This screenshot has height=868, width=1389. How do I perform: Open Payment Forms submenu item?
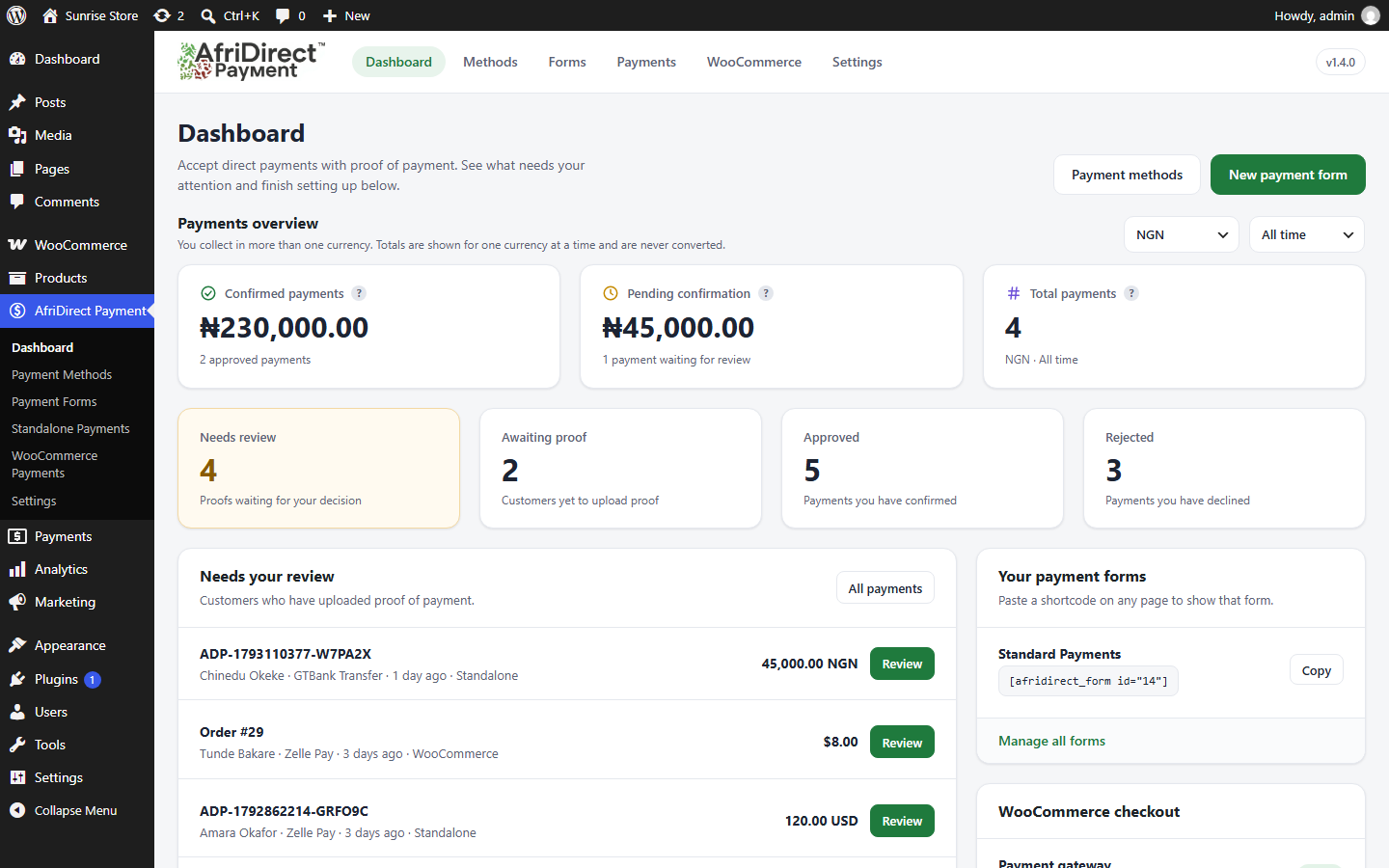[x=54, y=401]
